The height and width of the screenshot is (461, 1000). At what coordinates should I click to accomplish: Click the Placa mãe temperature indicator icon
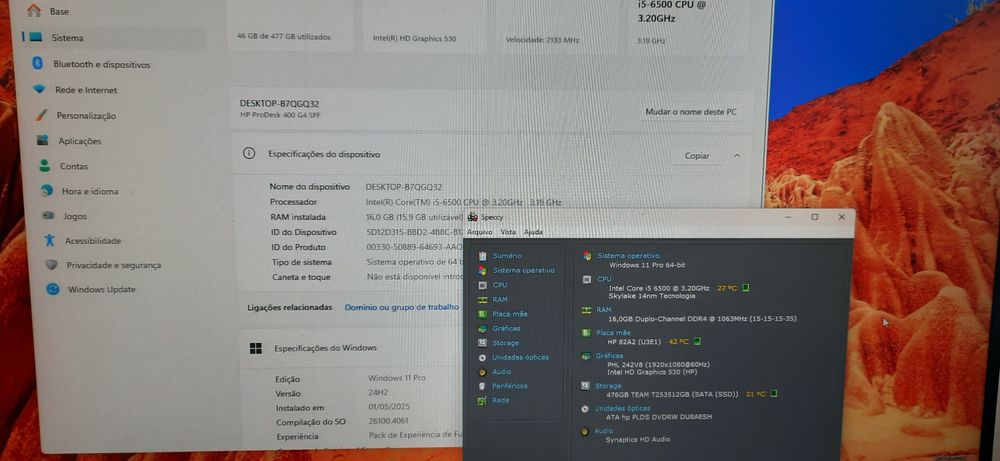[697, 341]
